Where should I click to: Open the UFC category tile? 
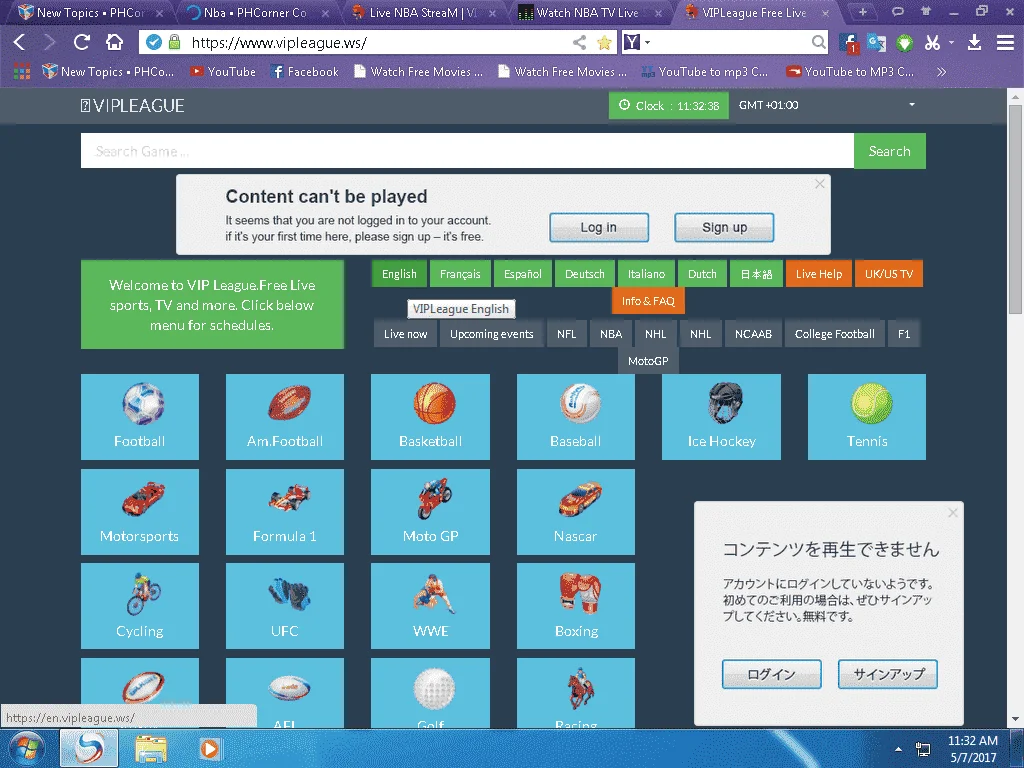tap(285, 606)
